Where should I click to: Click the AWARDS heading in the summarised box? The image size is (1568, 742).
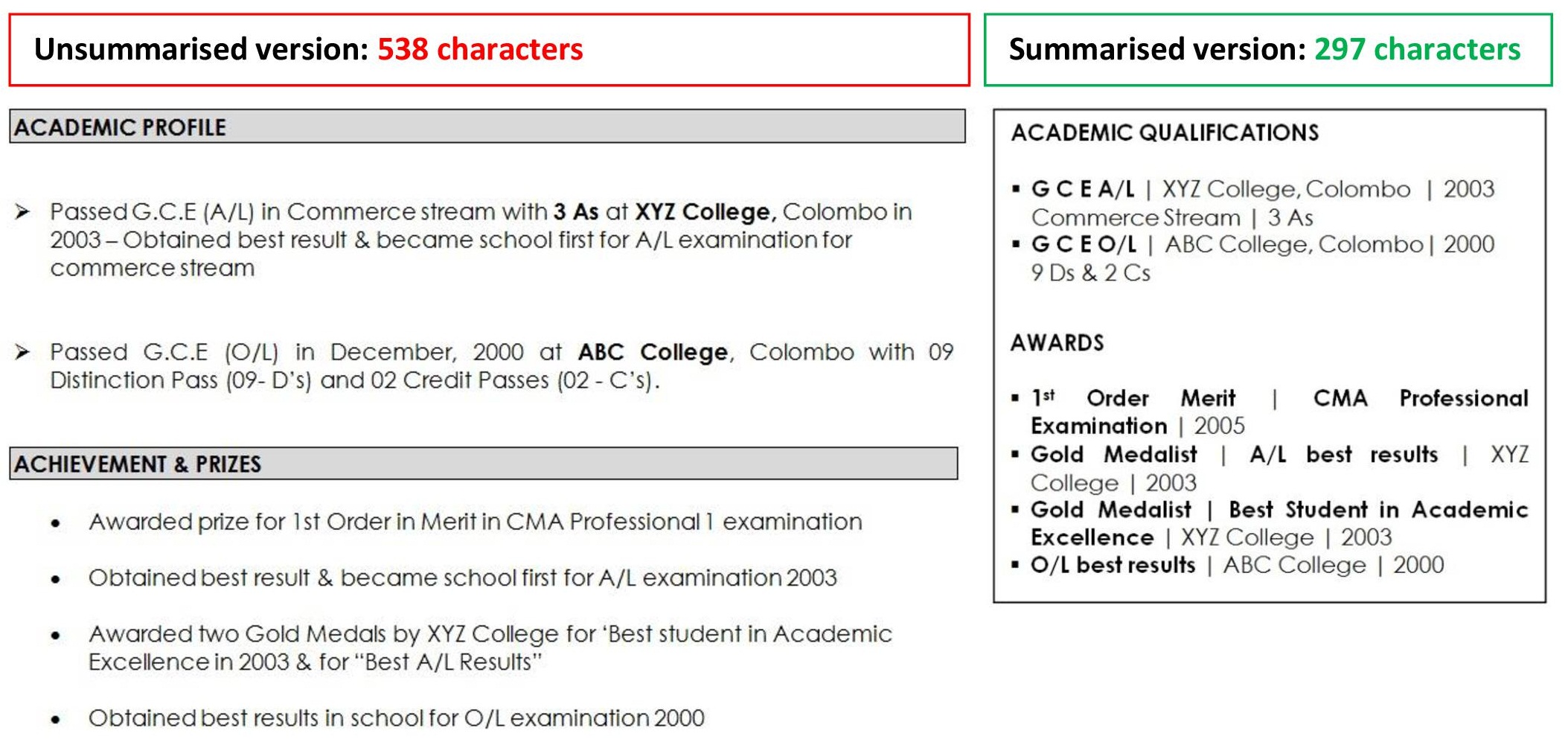(1057, 343)
